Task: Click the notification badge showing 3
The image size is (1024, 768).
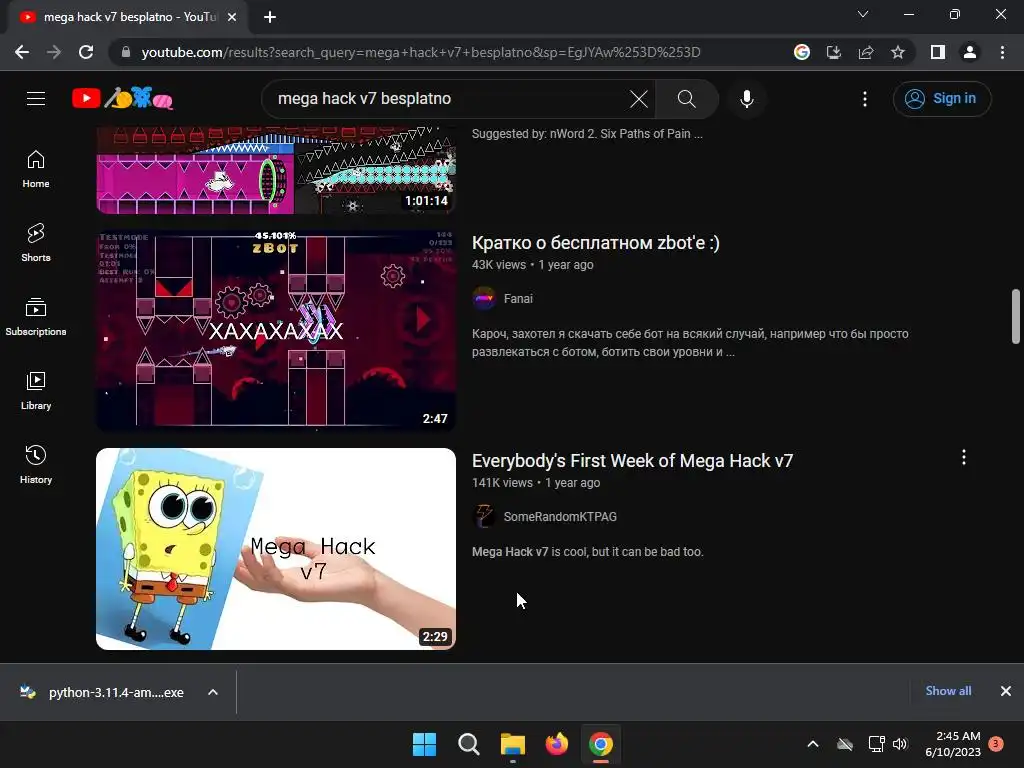Action: [996, 744]
